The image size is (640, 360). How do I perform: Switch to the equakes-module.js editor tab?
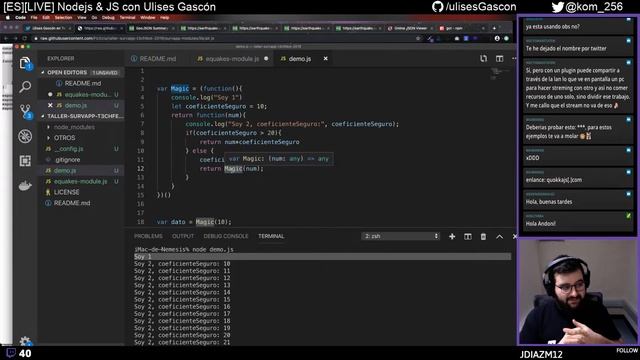coord(232,59)
